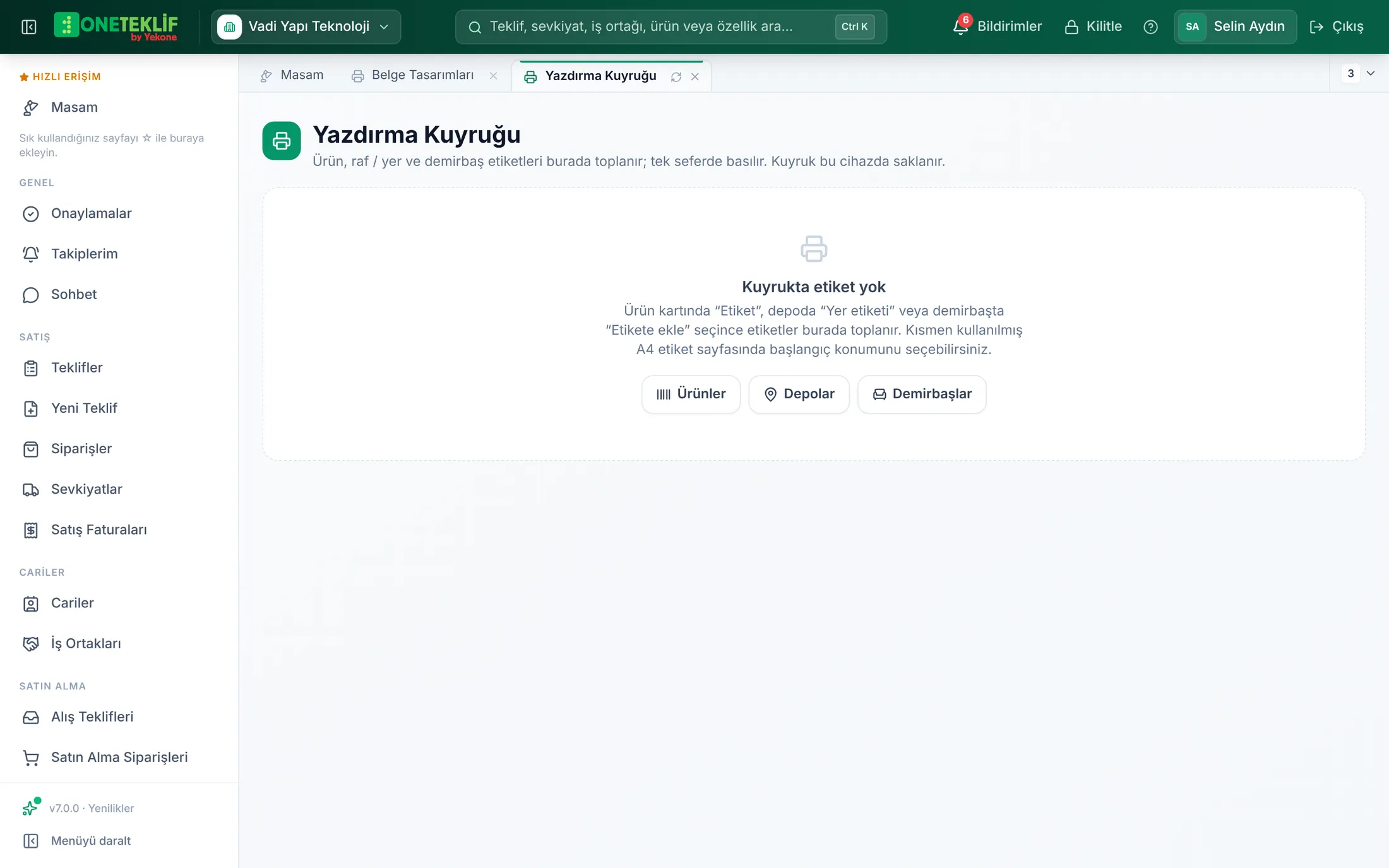Toggle the sidebar panel icon beside the logo
The image size is (1389, 868).
pyautogui.click(x=28, y=27)
